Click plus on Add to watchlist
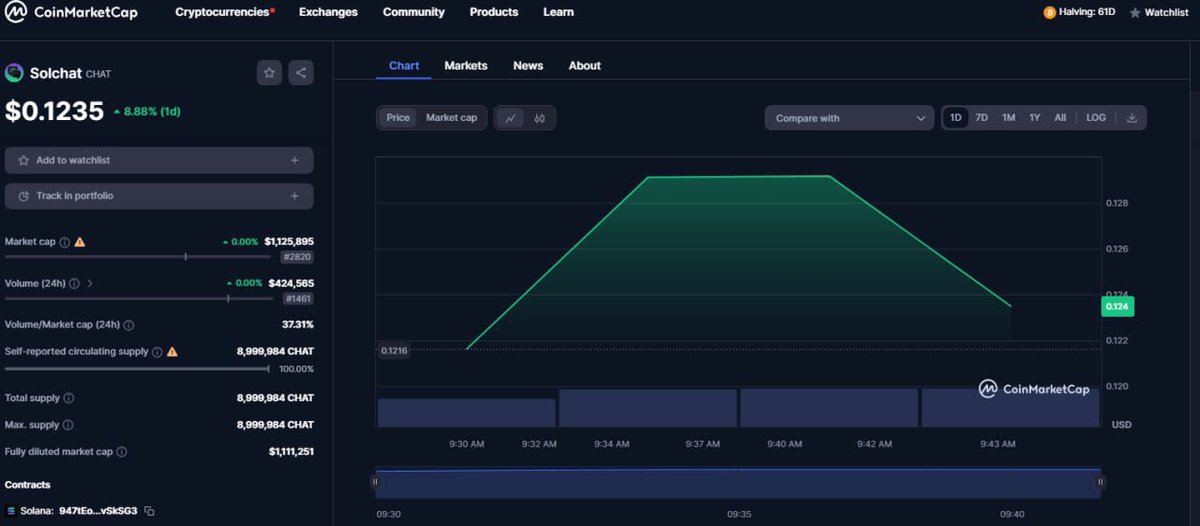Image resolution: width=1200 pixels, height=526 pixels. click(x=294, y=160)
